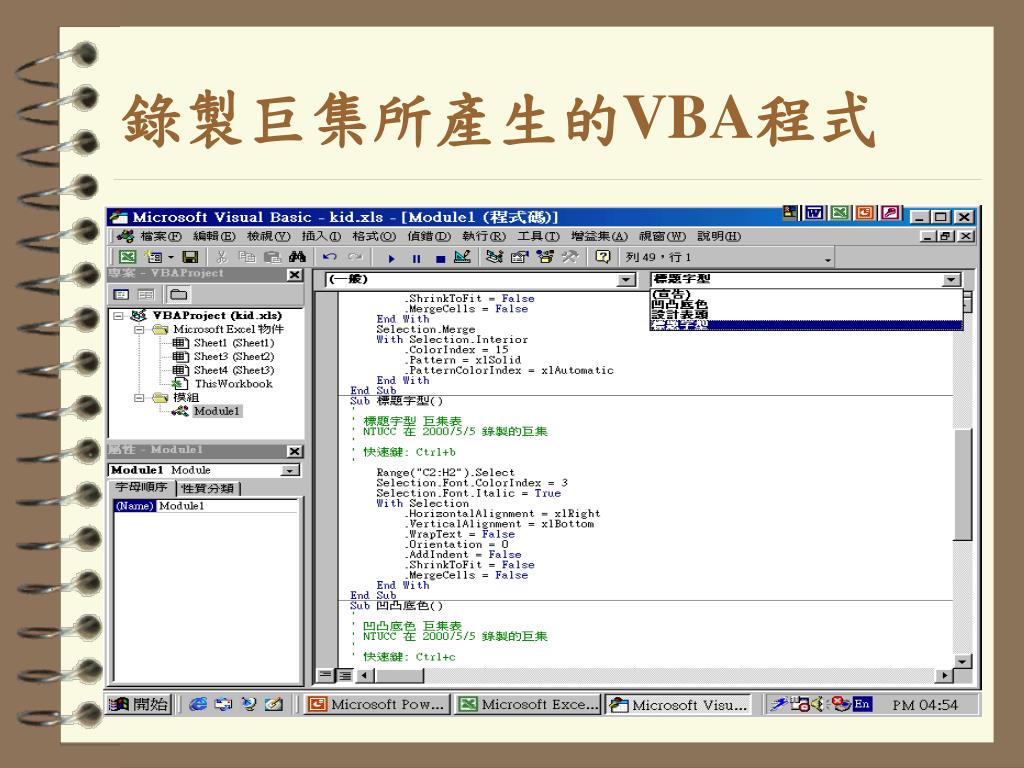The height and width of the screenshot is (768, 1024).
Task: Select Sheet1 (Sheet1) in project tree
Action: [x=234, y=343]
